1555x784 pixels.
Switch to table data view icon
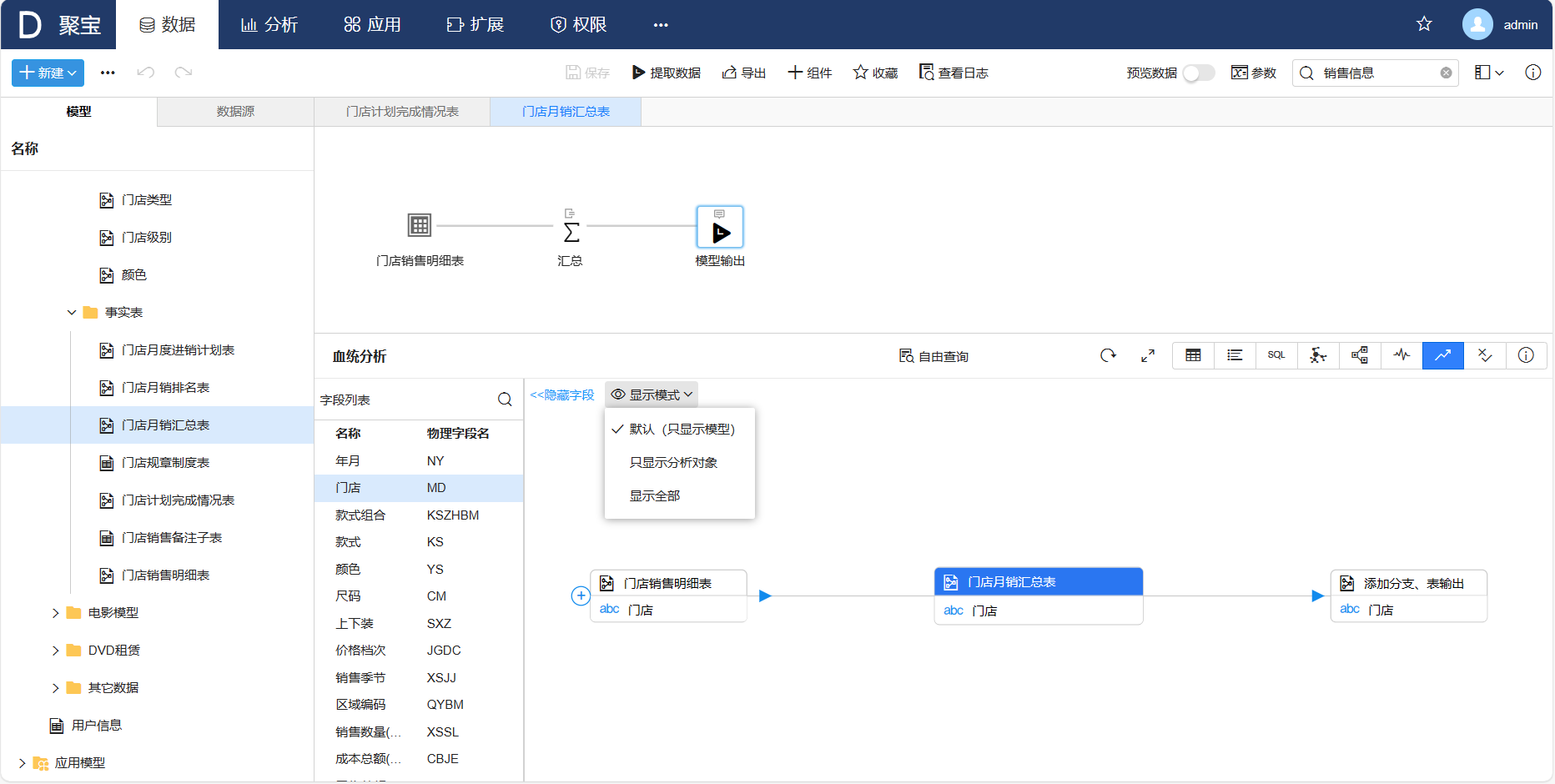point(1193,355)
